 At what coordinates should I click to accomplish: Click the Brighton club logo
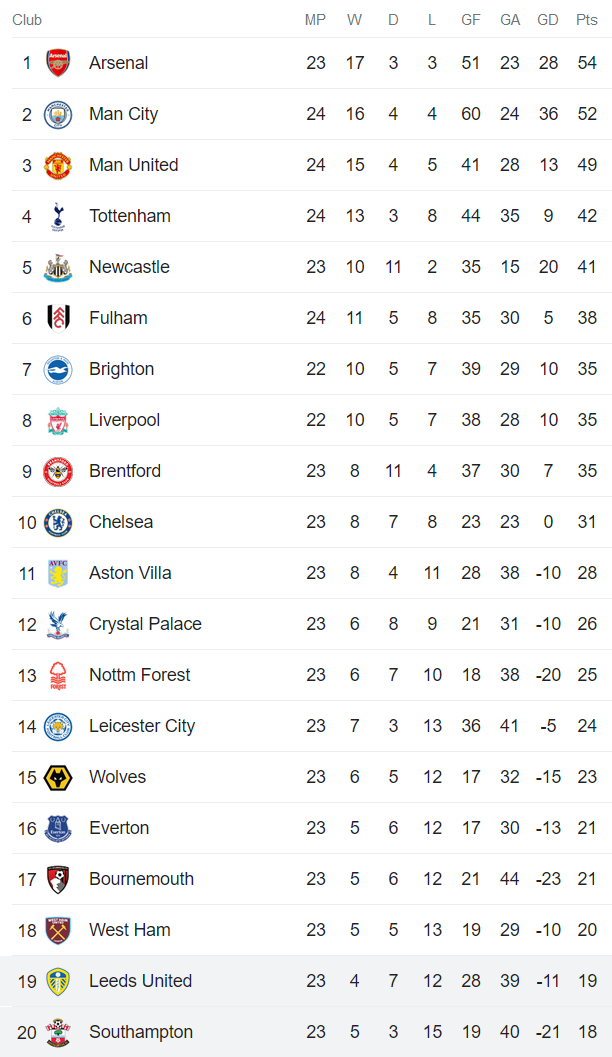pyautogui.click(x=58, y=369)
